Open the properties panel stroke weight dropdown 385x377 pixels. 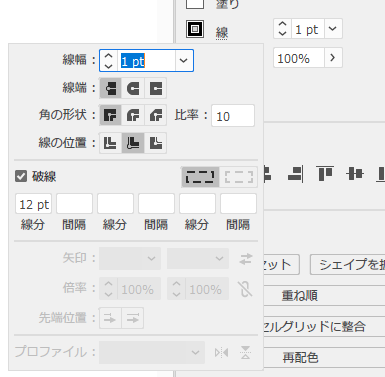point(333,29)
